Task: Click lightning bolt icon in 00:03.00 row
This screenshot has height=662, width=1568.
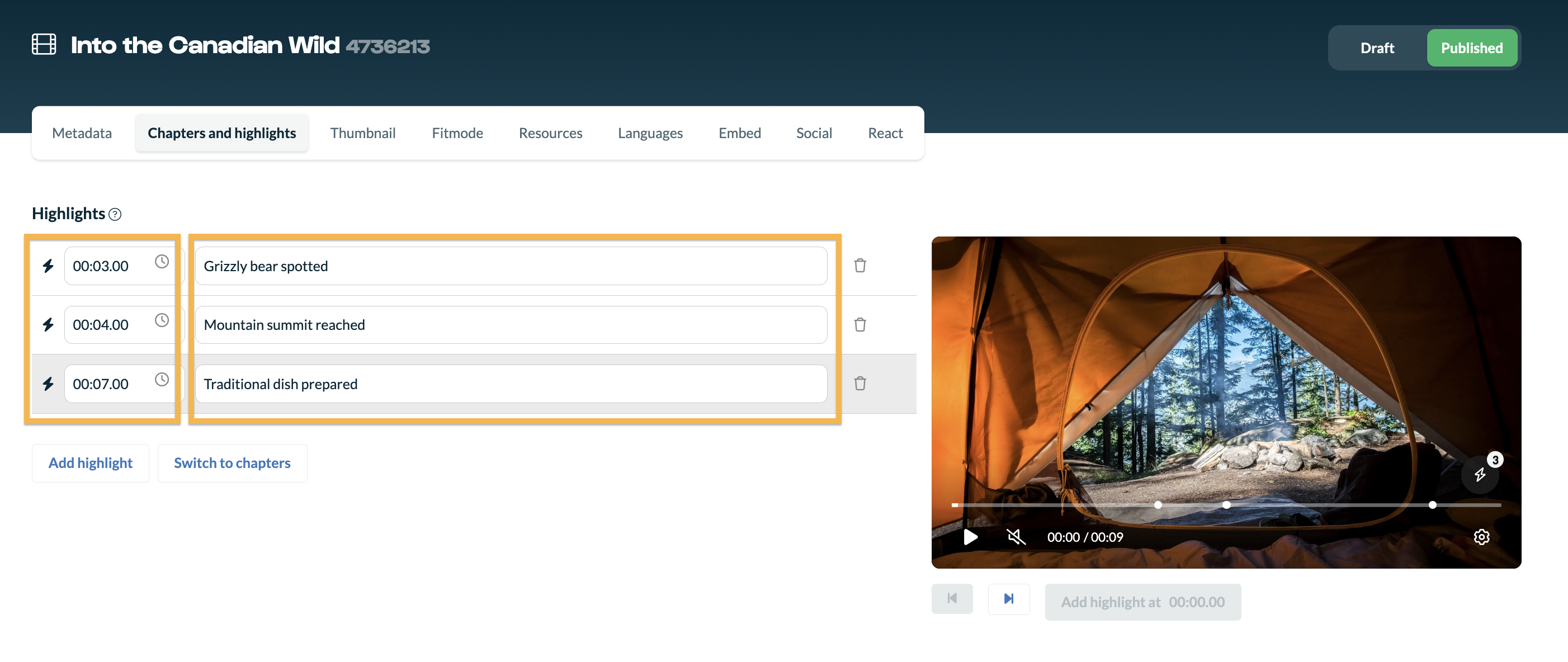Action: click(48, 266)
